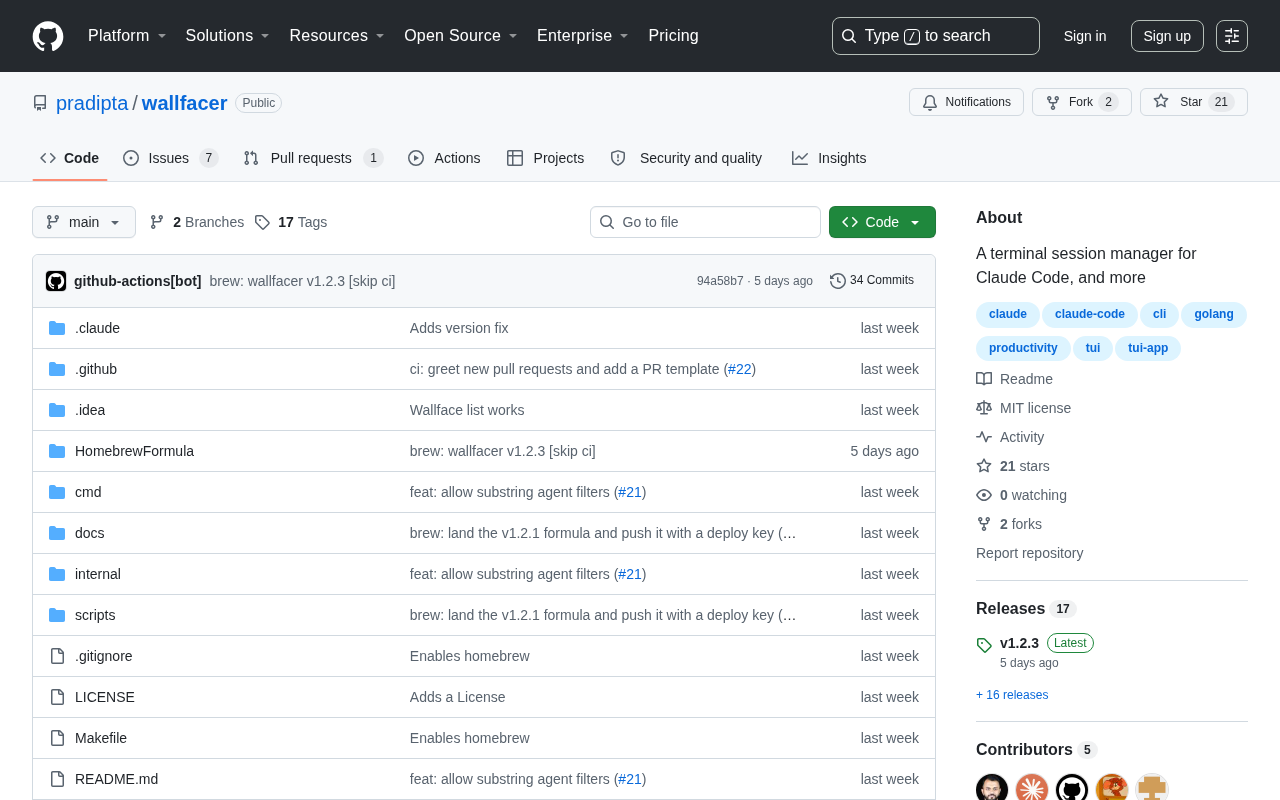Open the appearance settings icon button
The image size is (1280, 800).
coord(1232,36)
